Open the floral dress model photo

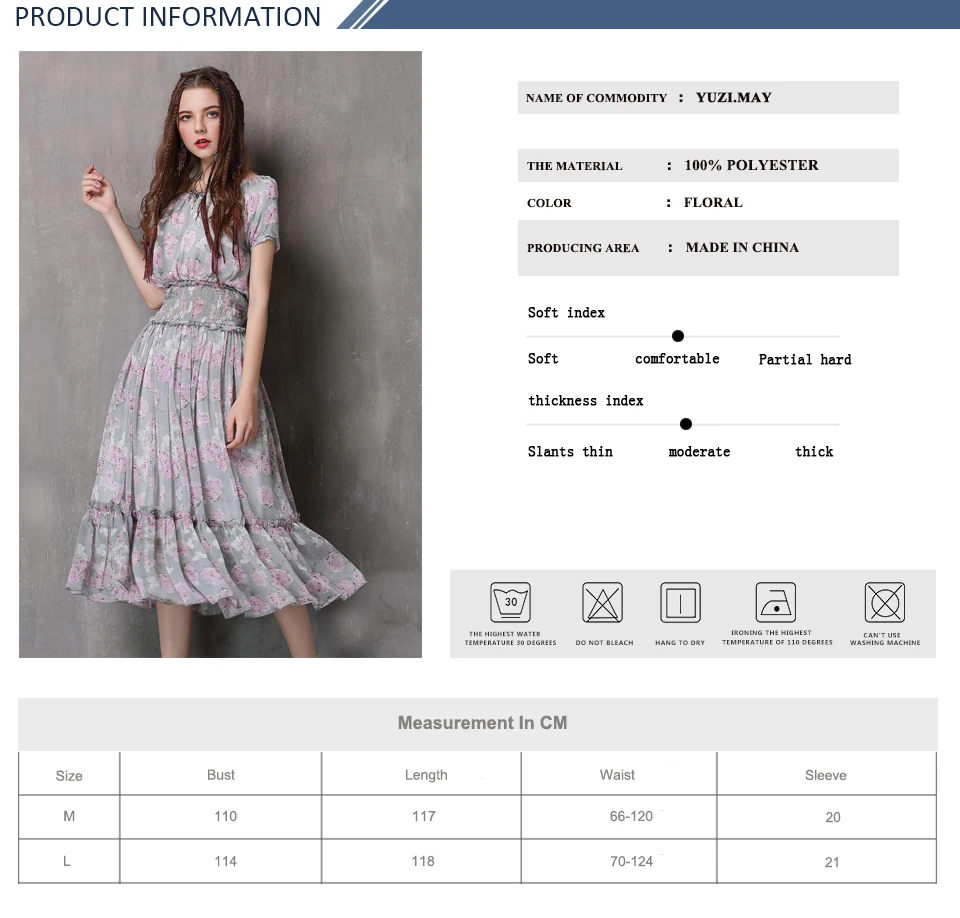tap(220, 354)
